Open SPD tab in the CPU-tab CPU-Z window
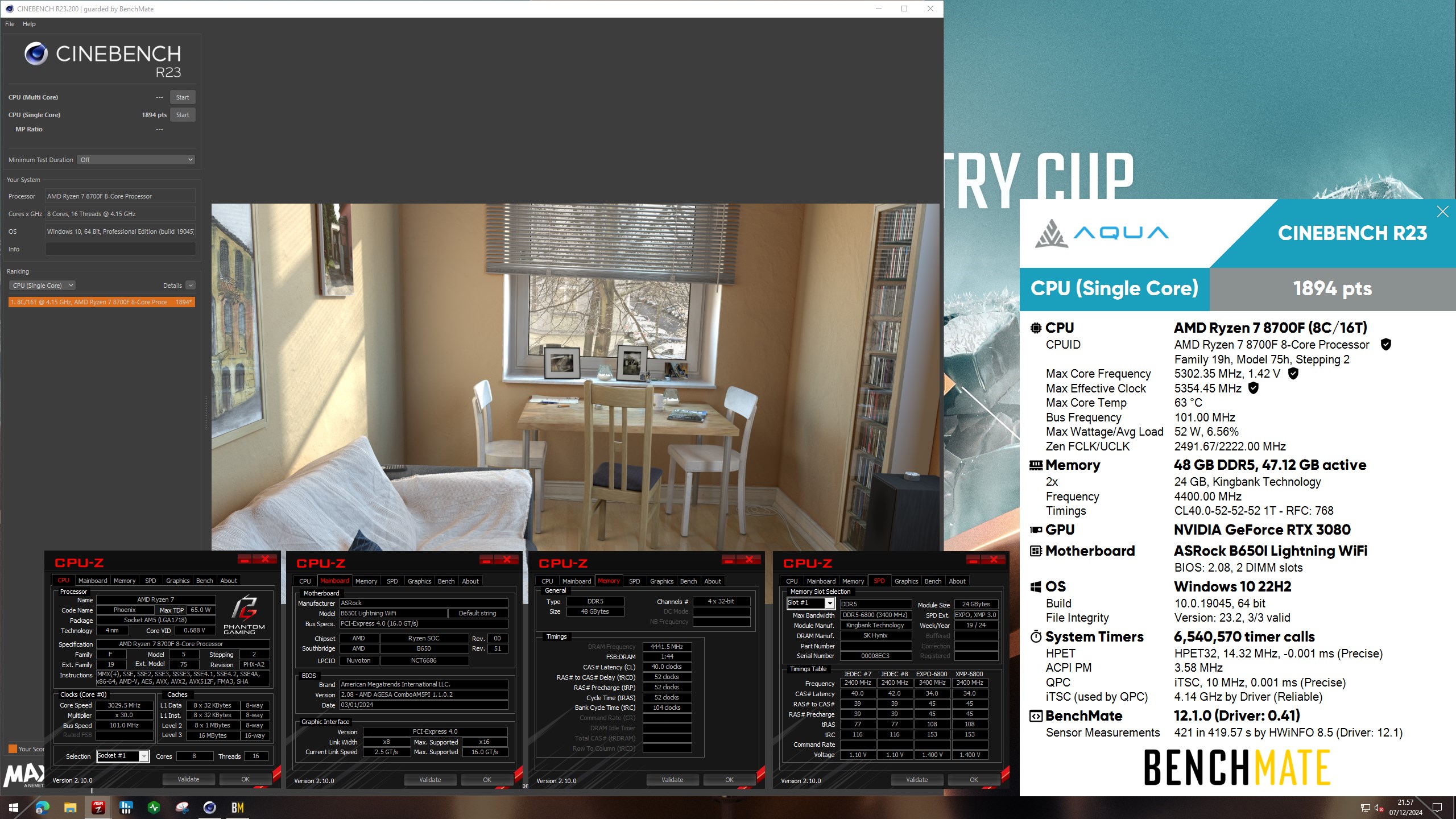 tap(151, 581)
